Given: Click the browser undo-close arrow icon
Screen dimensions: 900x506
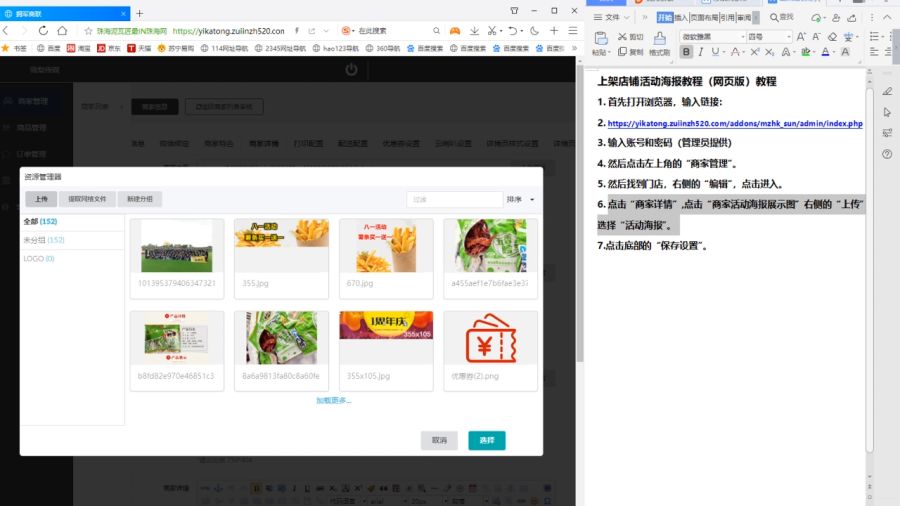Looking at the screenshot, I should [x=513, y=30].
